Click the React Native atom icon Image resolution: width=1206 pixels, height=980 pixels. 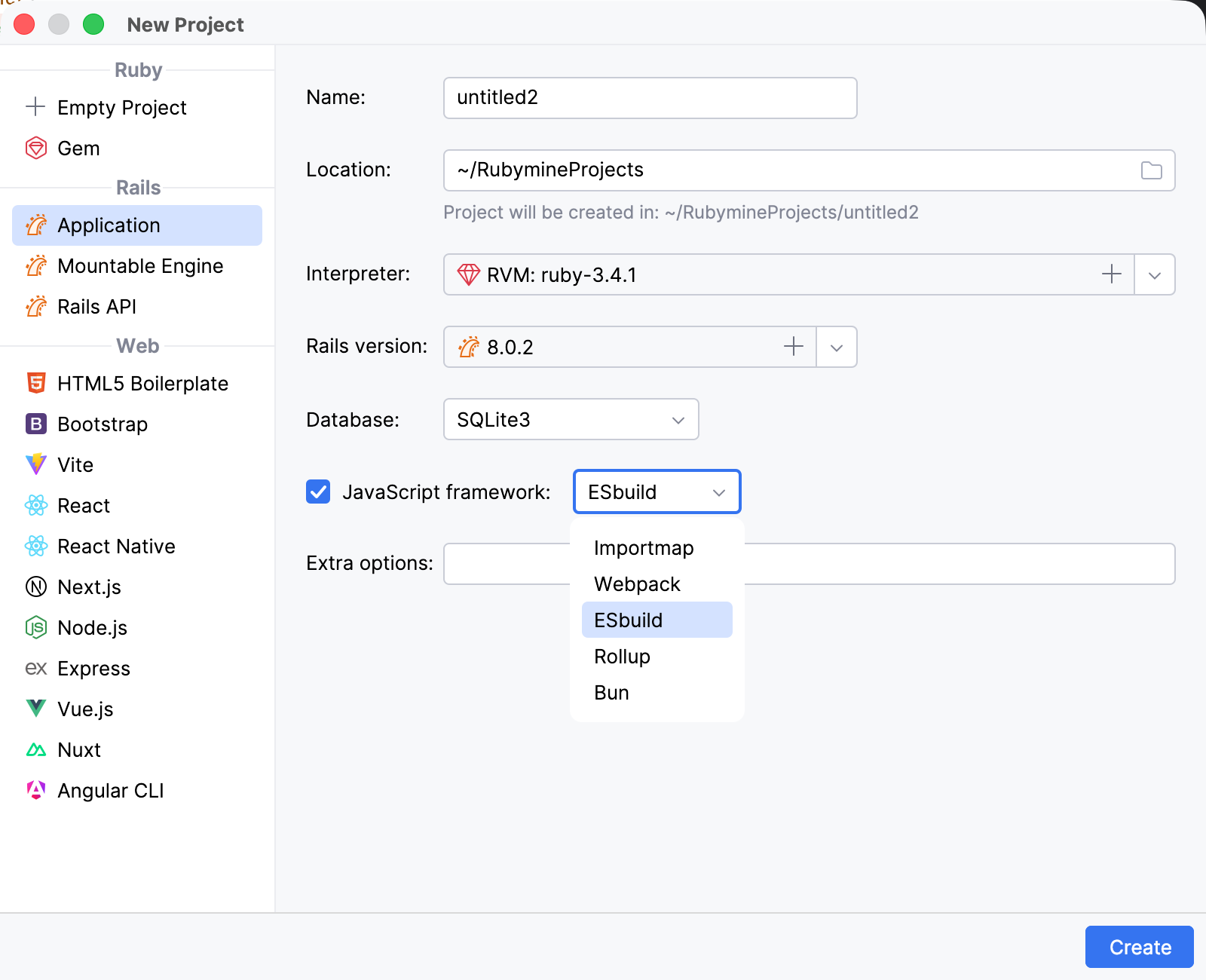click(36, 546)
